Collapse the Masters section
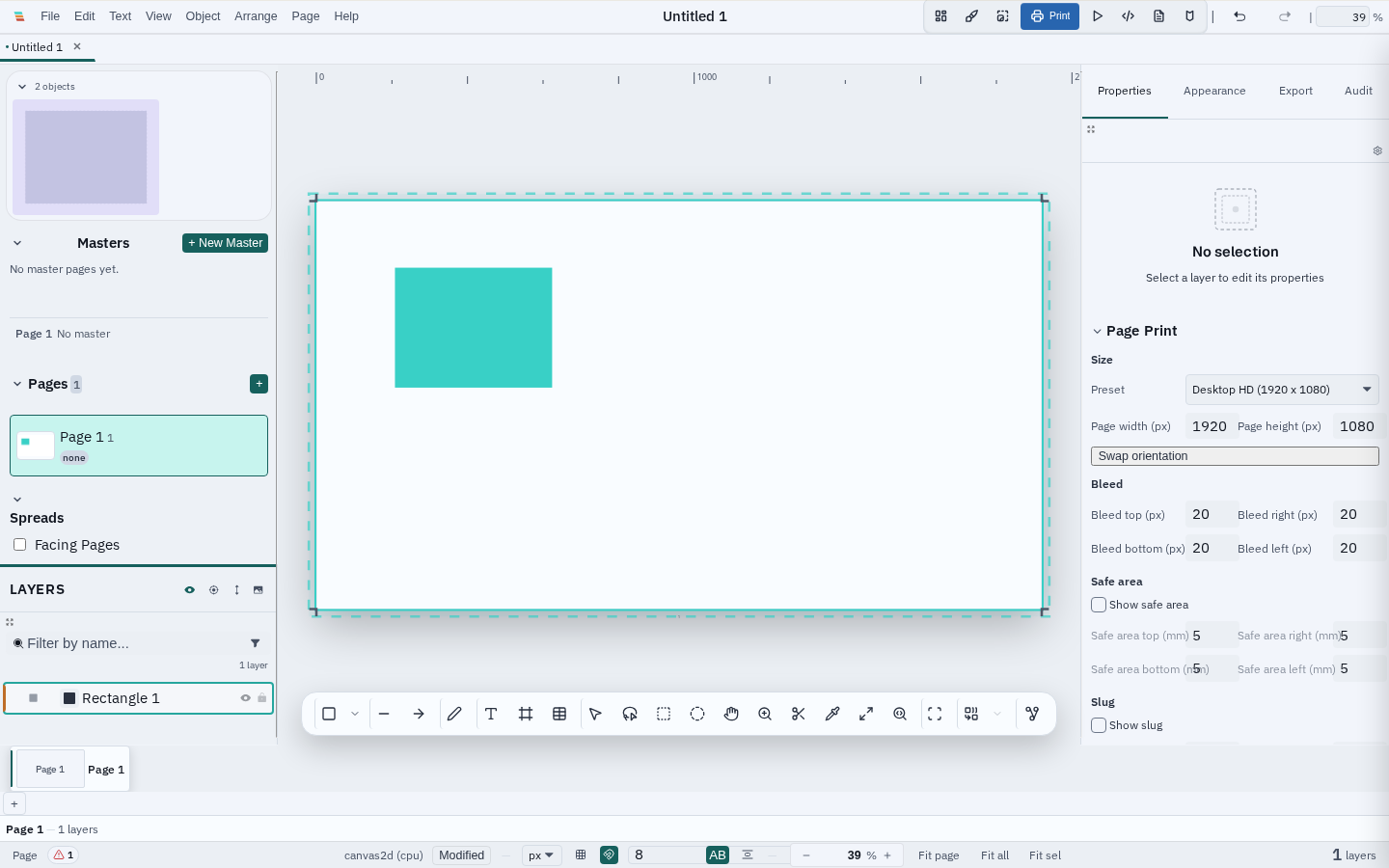 tap(17, 243)
